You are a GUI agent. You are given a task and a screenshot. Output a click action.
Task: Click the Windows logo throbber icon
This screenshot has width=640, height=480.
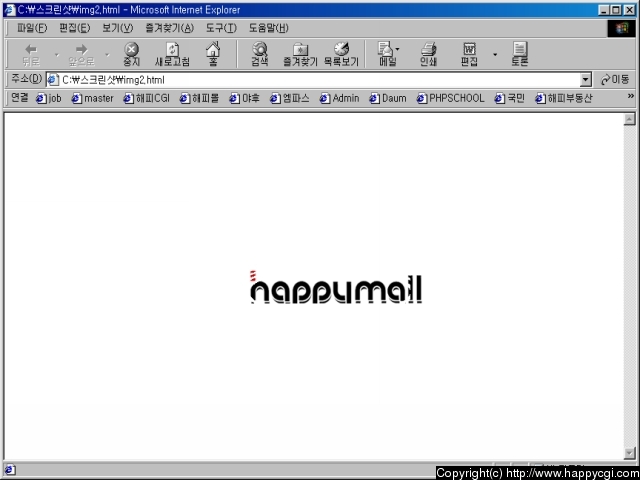click(x=621, y=28)
